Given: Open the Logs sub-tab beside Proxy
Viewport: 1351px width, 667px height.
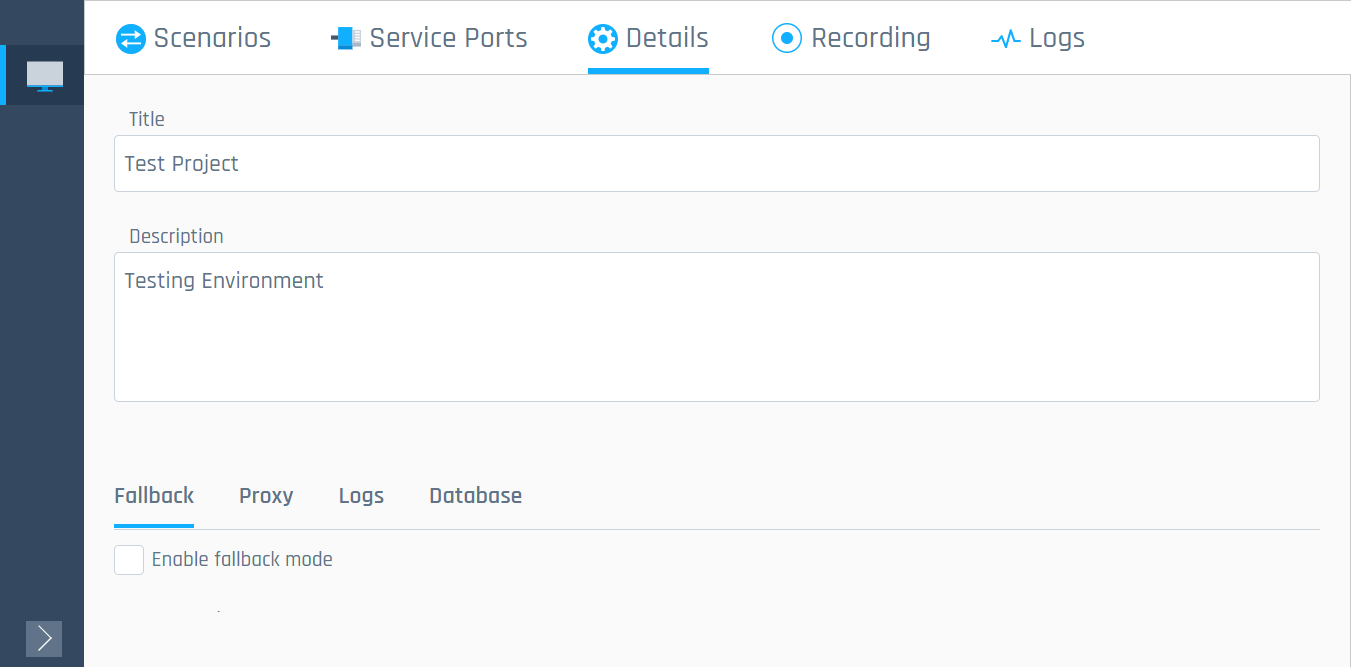Looking at the screenshot, I should point(361,496).
